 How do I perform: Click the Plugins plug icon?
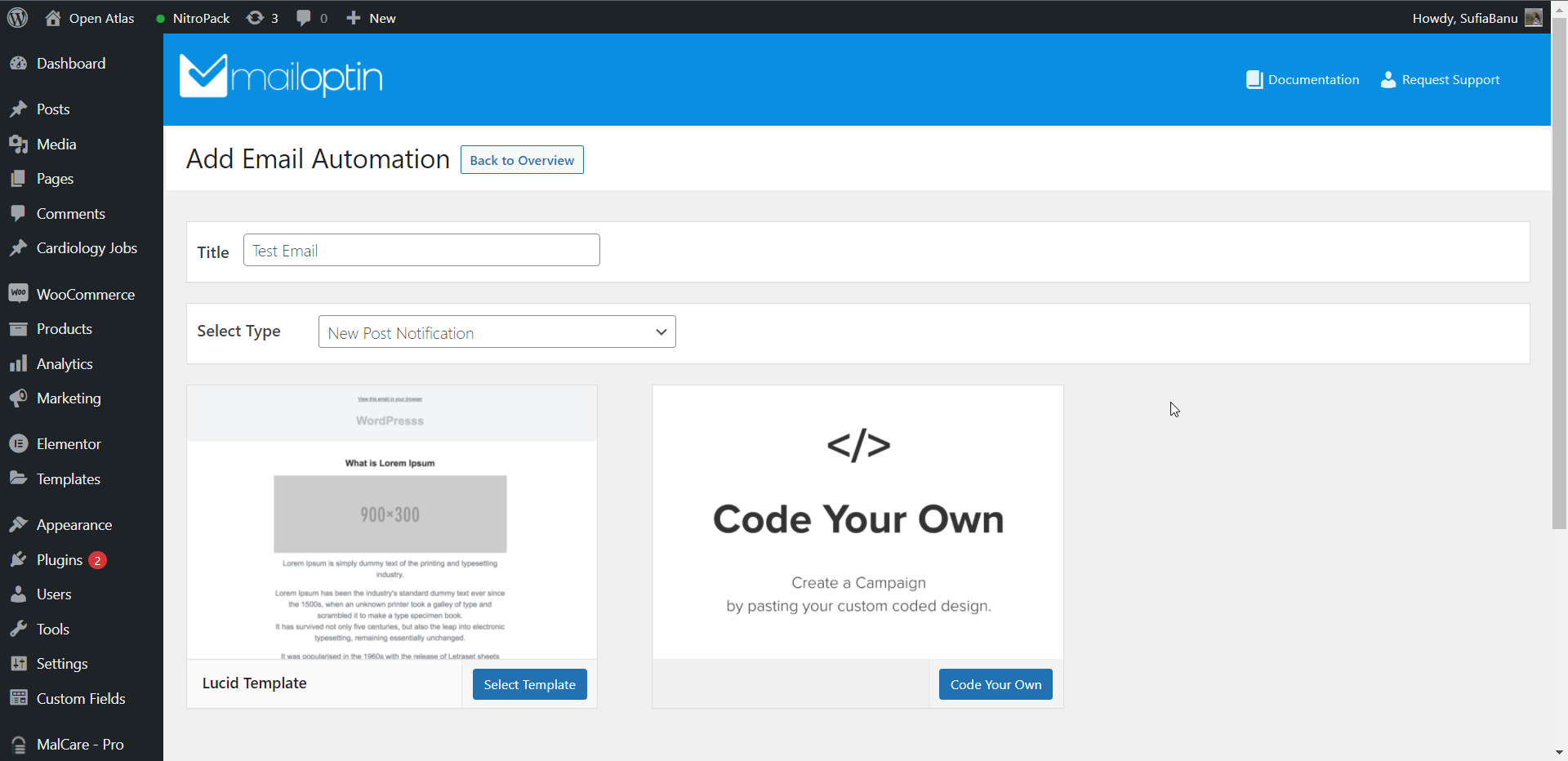[18, 560]
